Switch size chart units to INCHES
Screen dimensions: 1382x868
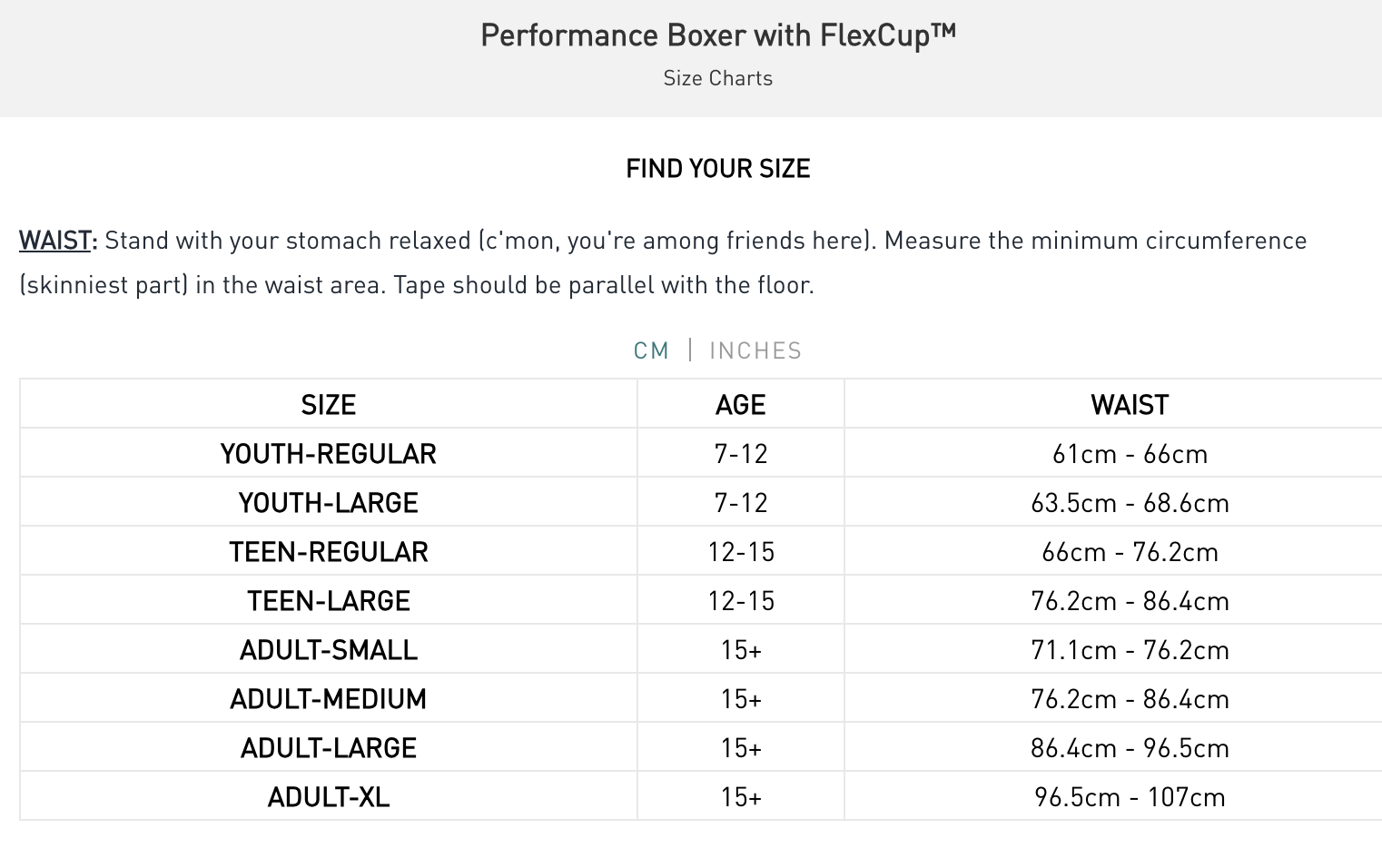755,350
